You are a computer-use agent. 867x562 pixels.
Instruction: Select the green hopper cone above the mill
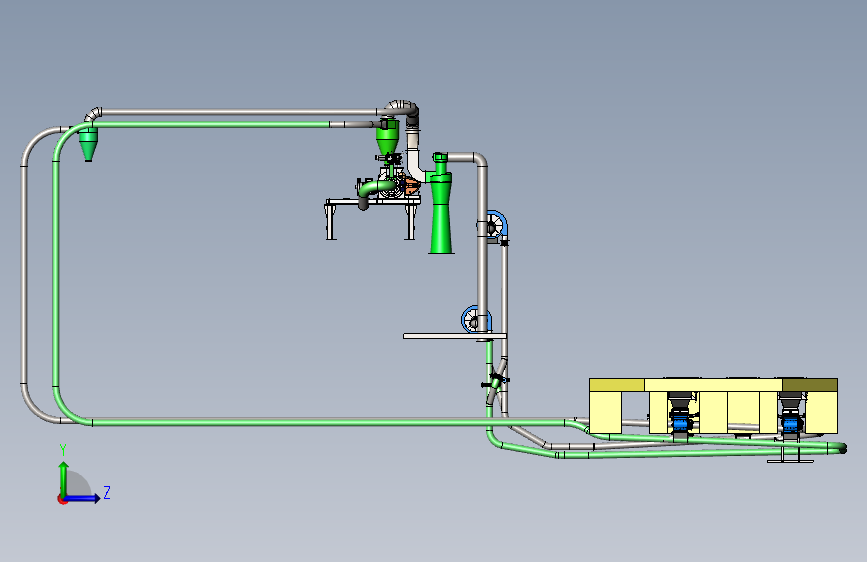coord(388,137)
